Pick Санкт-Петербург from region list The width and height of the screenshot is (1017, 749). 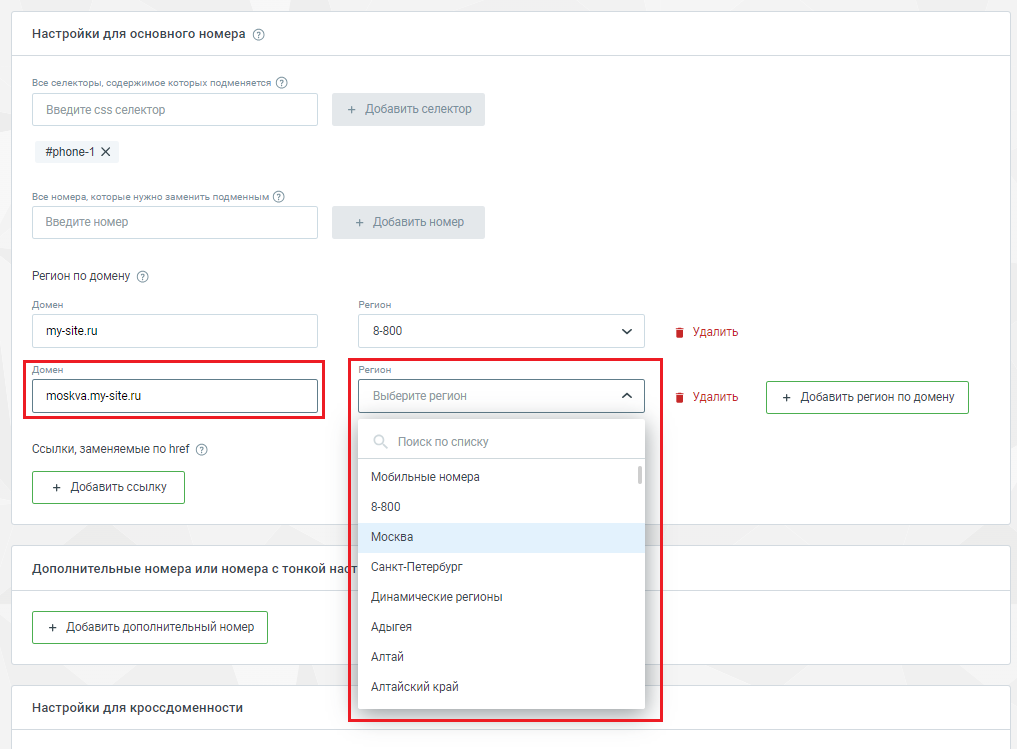(501, 567)
